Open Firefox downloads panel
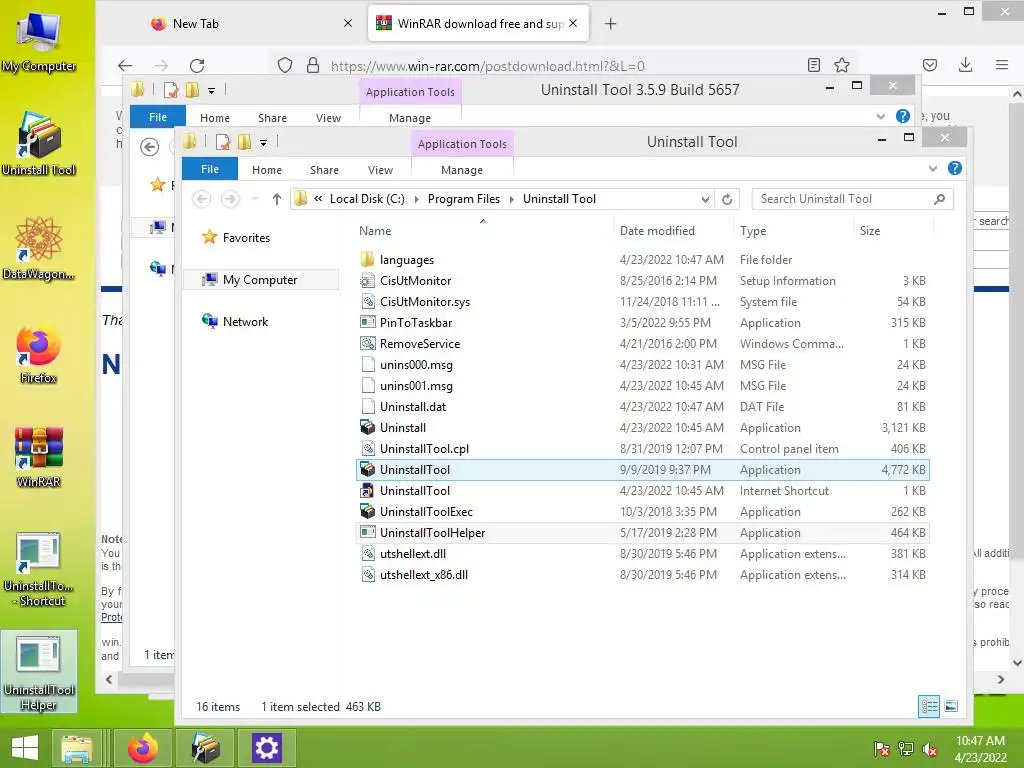The width and height of the screenshot is (1024, 768). pos(965,65)
